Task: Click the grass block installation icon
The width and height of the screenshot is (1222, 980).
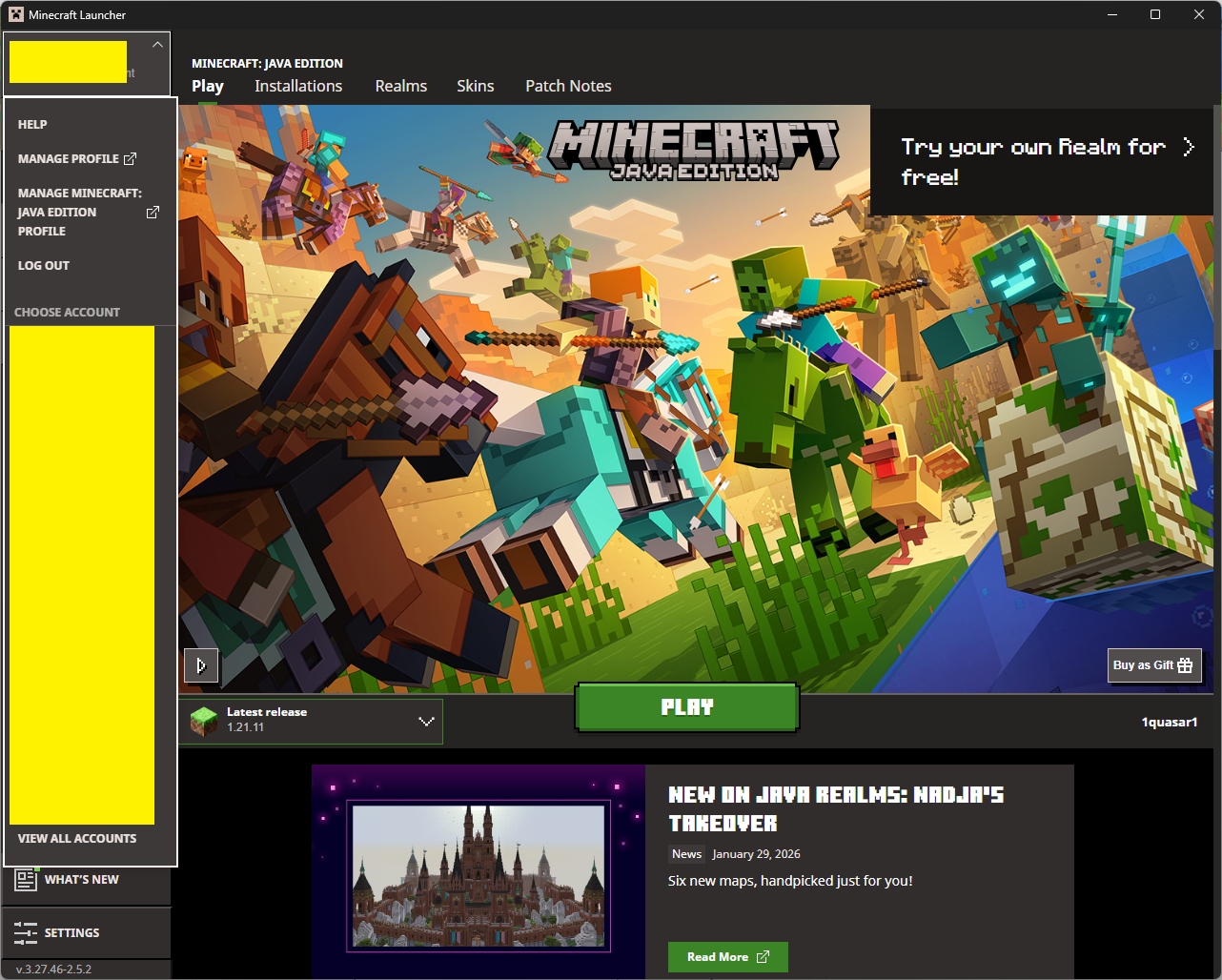Action: pos(204,722)
